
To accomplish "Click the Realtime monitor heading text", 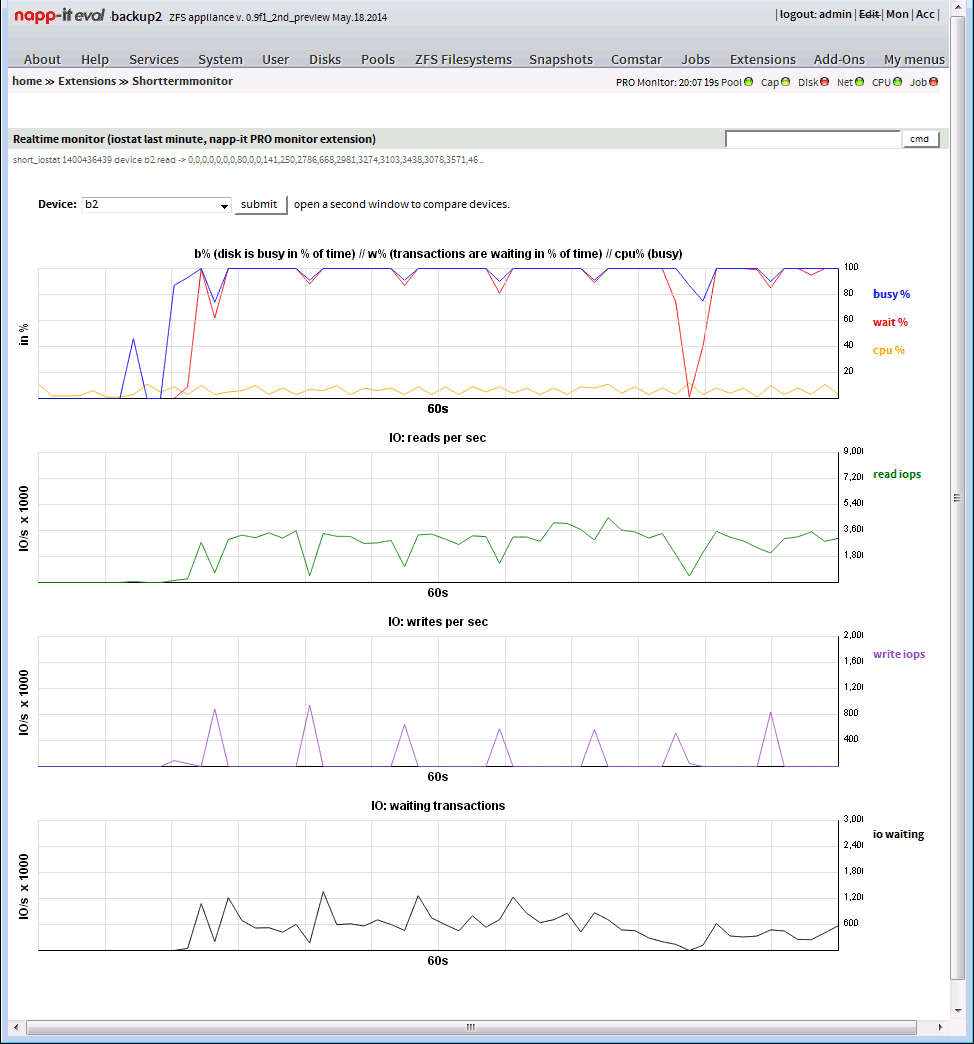I will click(x=194, y=139).
